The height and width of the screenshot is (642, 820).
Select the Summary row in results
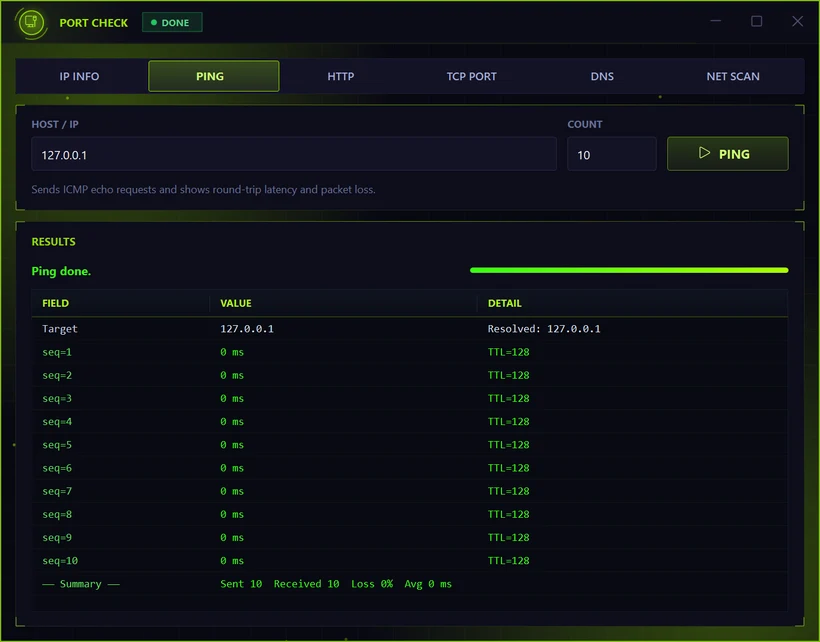coord(409,584)
